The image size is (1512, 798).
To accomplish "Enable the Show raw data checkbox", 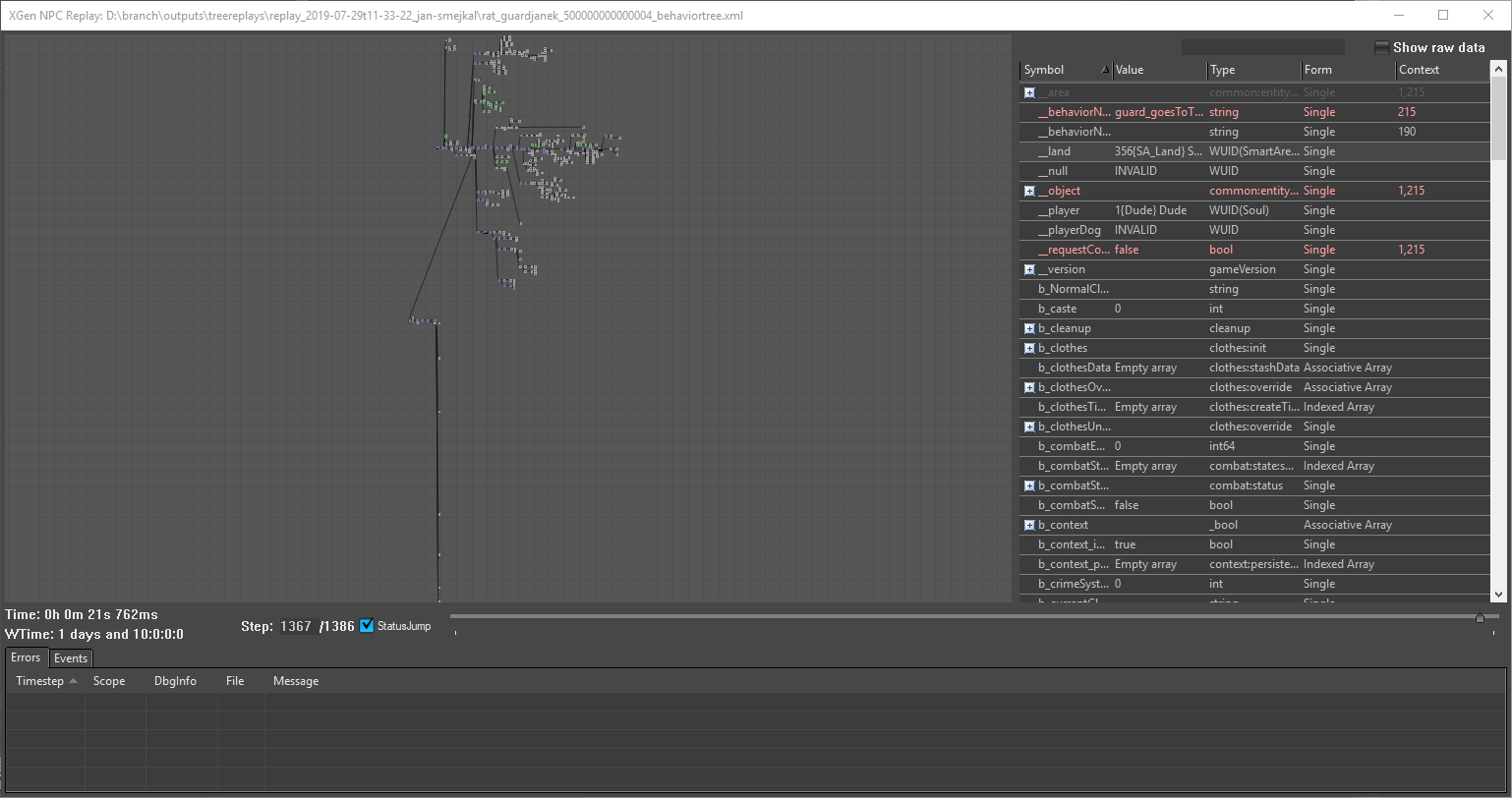I will (1382, 47).
